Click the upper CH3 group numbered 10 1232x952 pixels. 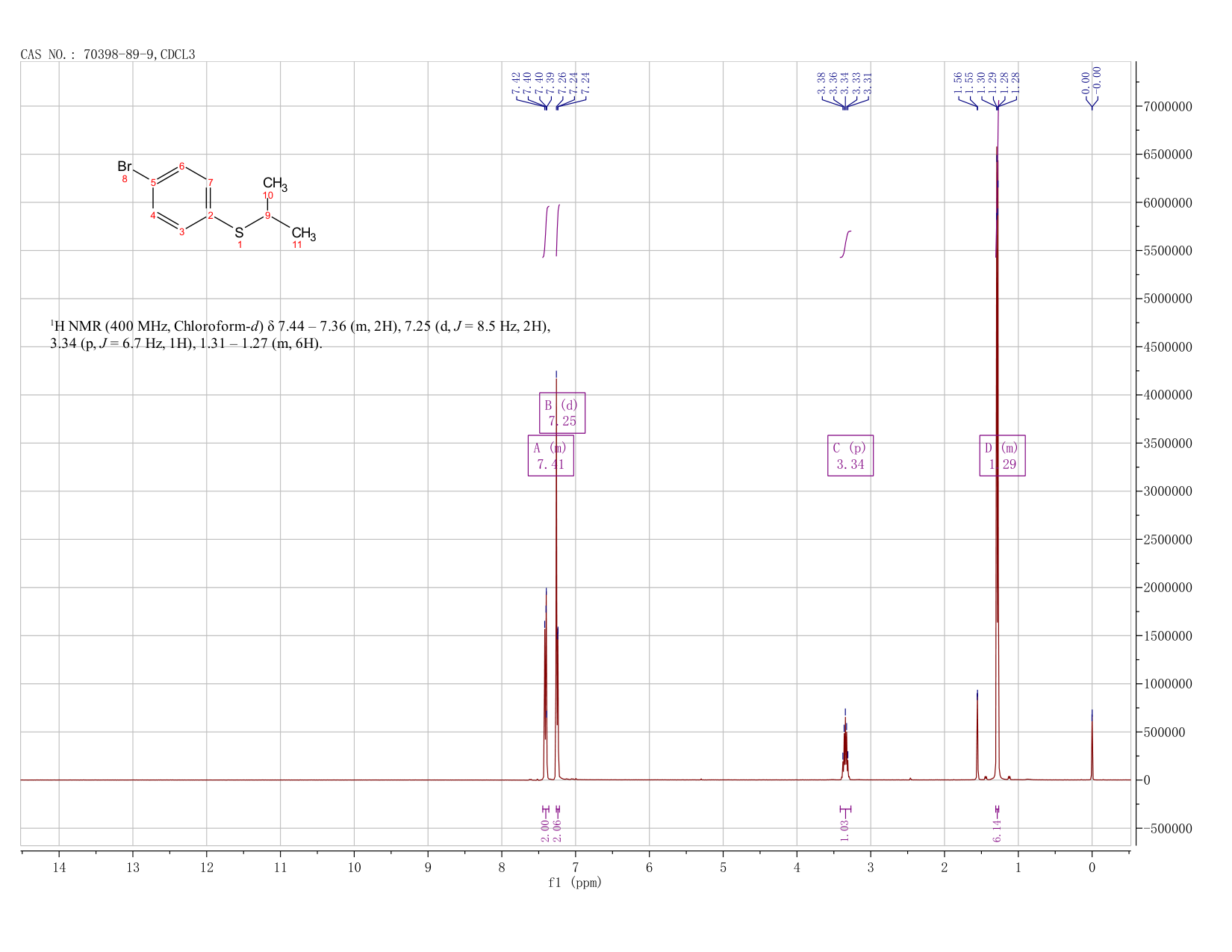coord(275,184)
